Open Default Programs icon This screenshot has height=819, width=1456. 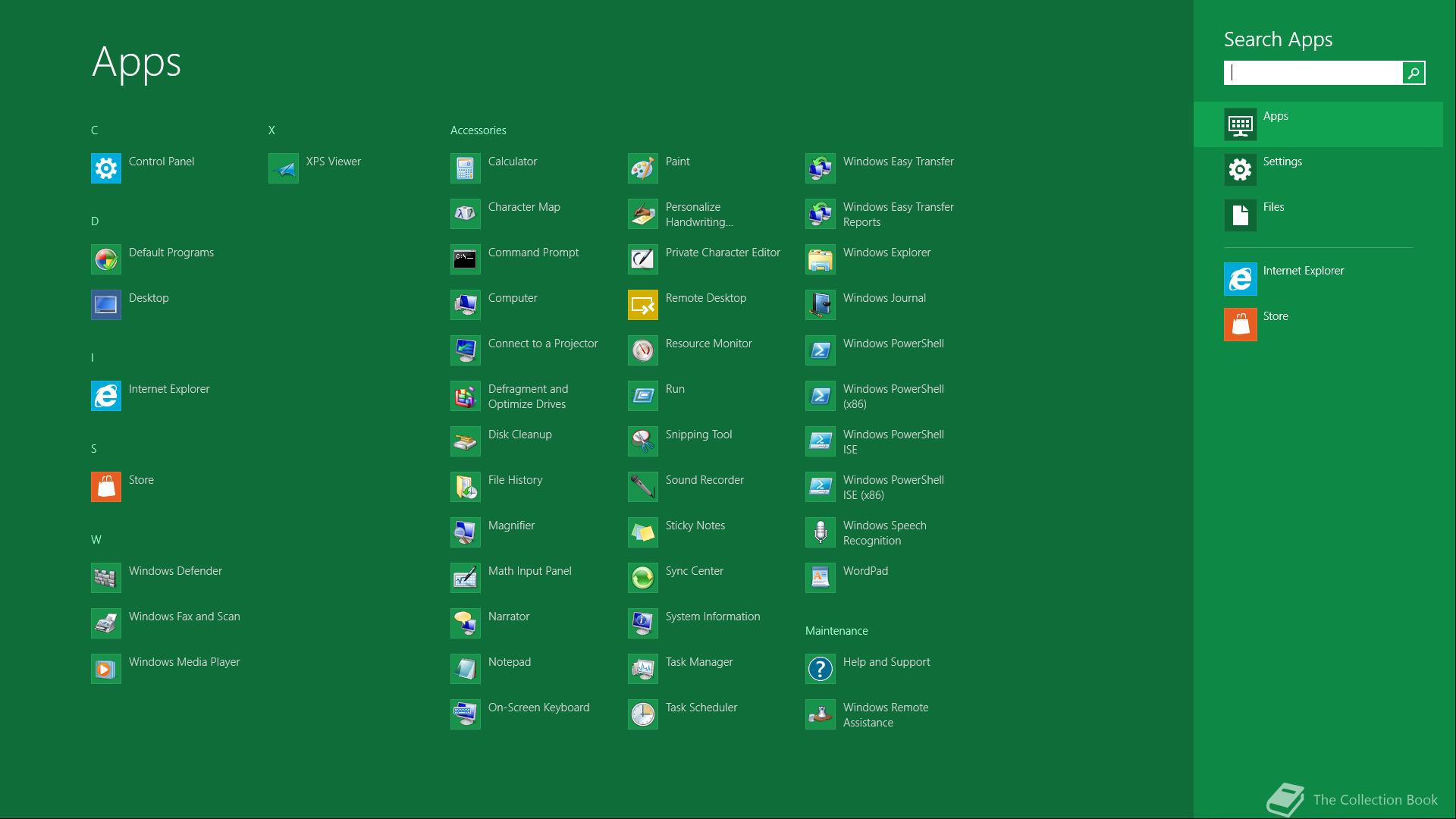tap(106, 259)
